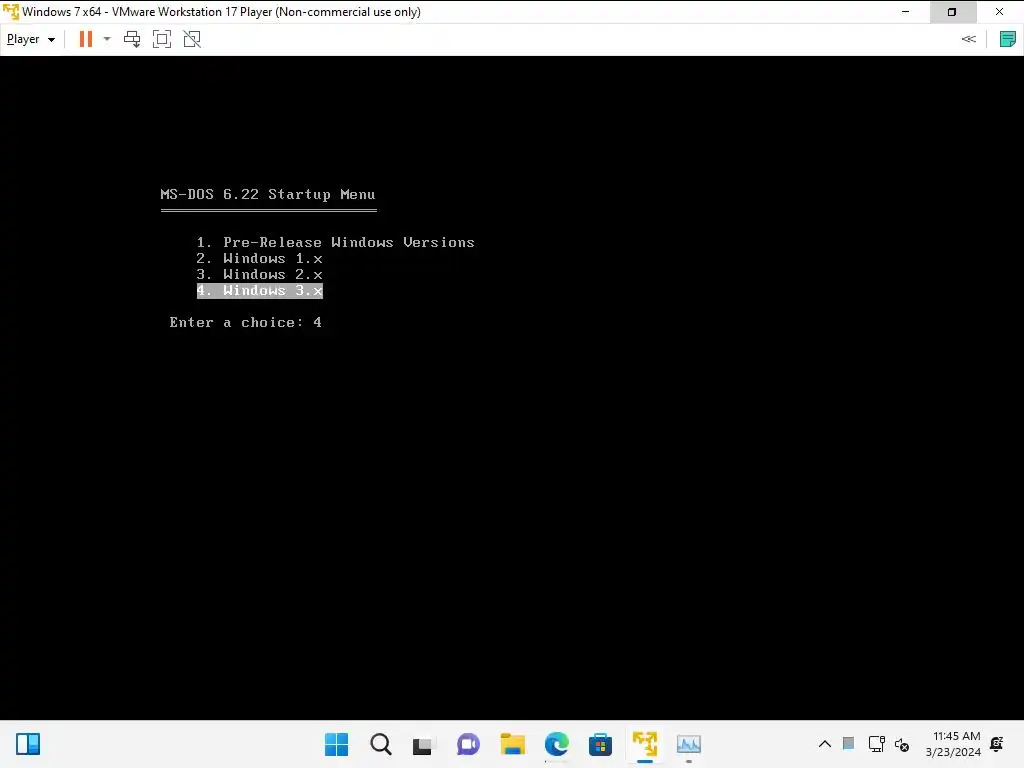Click the VMware title bar app icon
This screenshot has width=1024, height=768.
point(11,12)
